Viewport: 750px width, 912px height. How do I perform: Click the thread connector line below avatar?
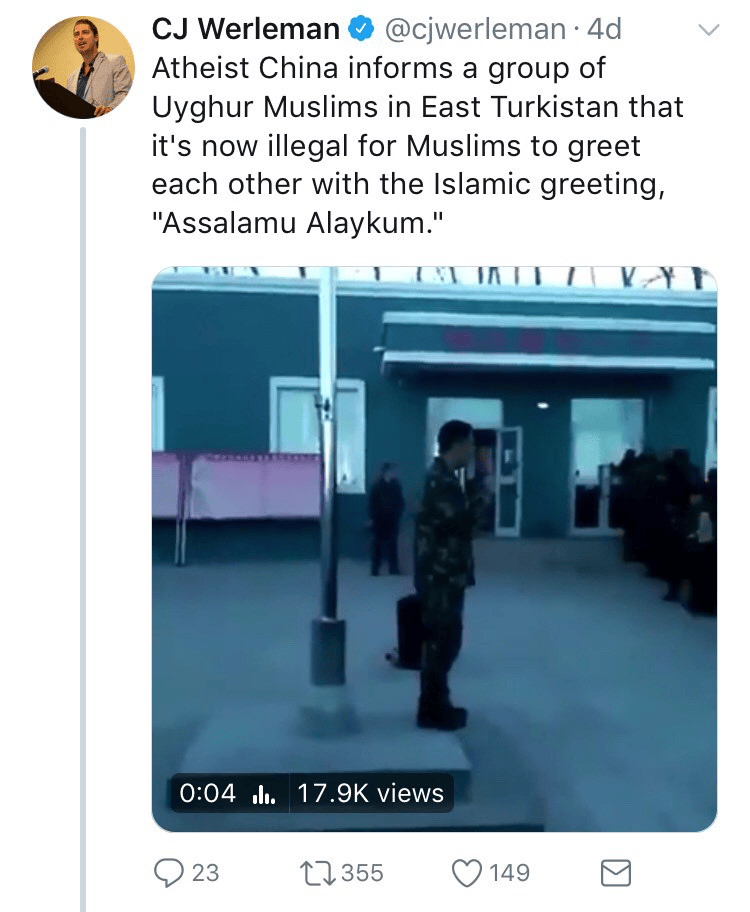click(x=83, y=519)
